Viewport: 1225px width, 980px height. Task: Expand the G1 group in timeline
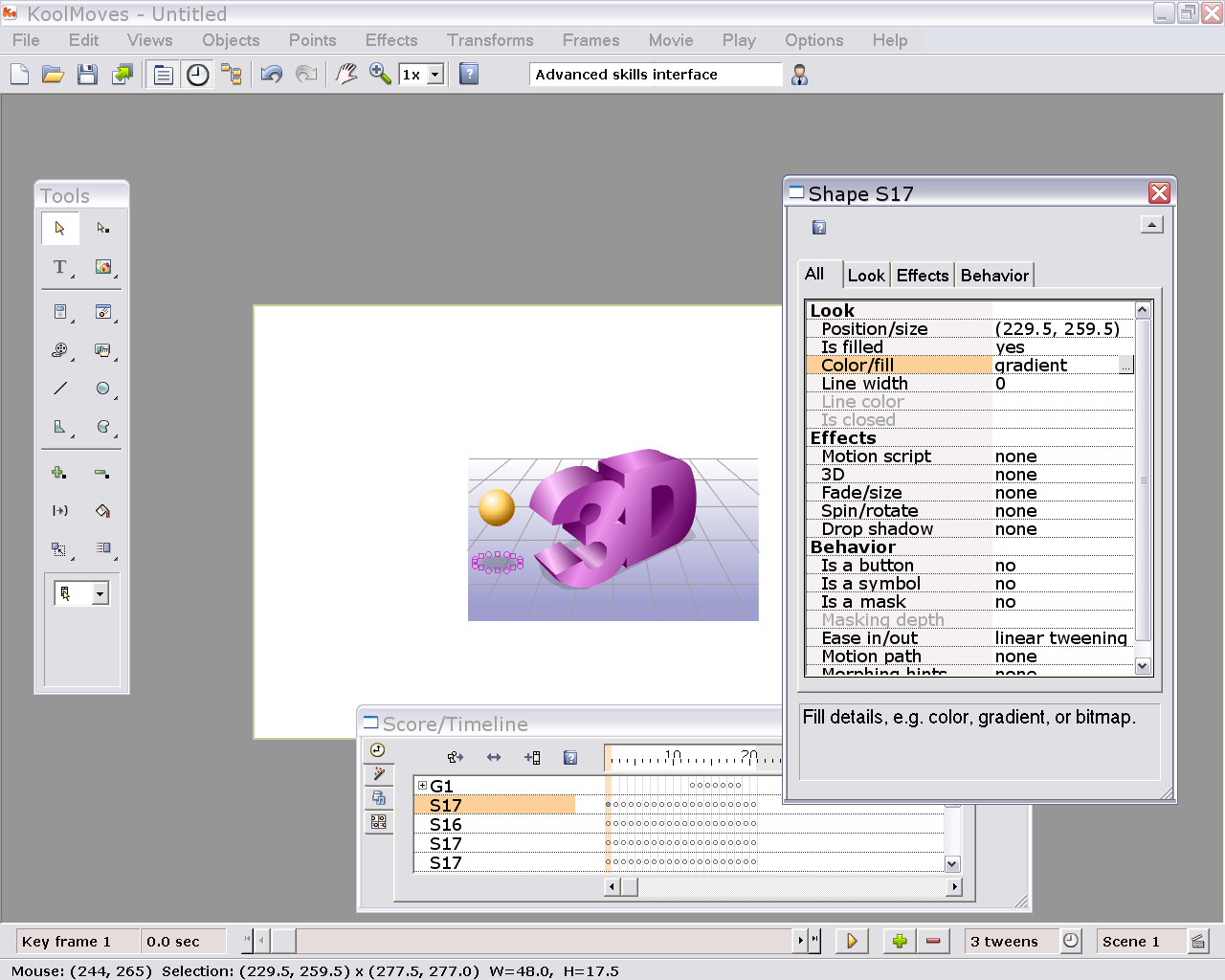pyautogui.click(x=421, y=786)
